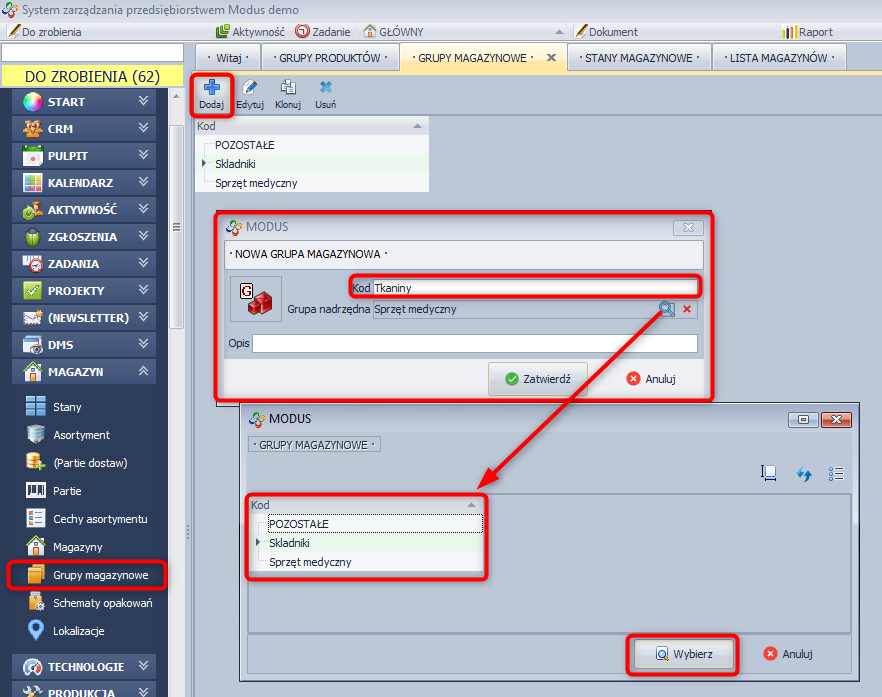Click Do zrobienia toolbar item
The width and height of the screenshot is (882, 697).
pyautogui.click(x=45, y=32)
